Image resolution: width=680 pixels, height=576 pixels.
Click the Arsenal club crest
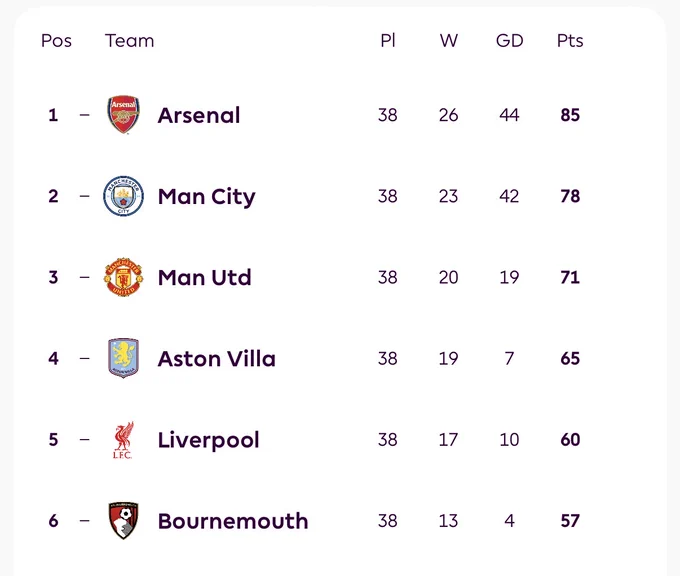[x=124, y=115]
